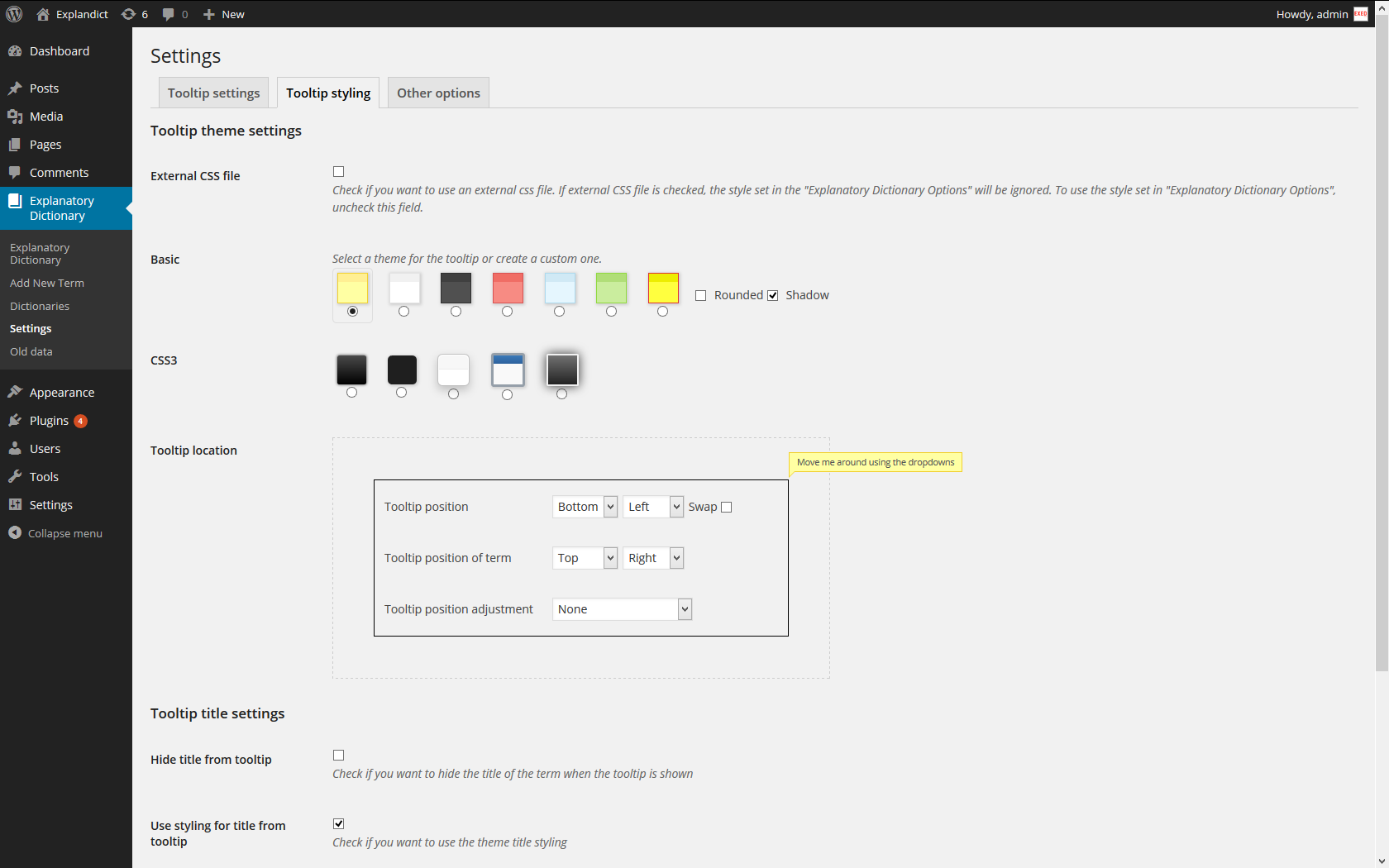Choose the light blue basic theme swatch
The height and width of the screenshot is (868, 1389).
(x=560, y=288)
